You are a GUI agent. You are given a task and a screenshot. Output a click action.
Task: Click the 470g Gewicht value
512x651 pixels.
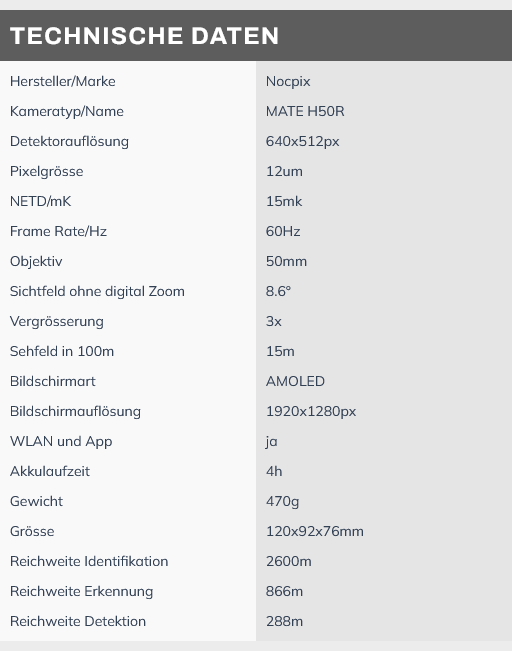tap(282, 502)
